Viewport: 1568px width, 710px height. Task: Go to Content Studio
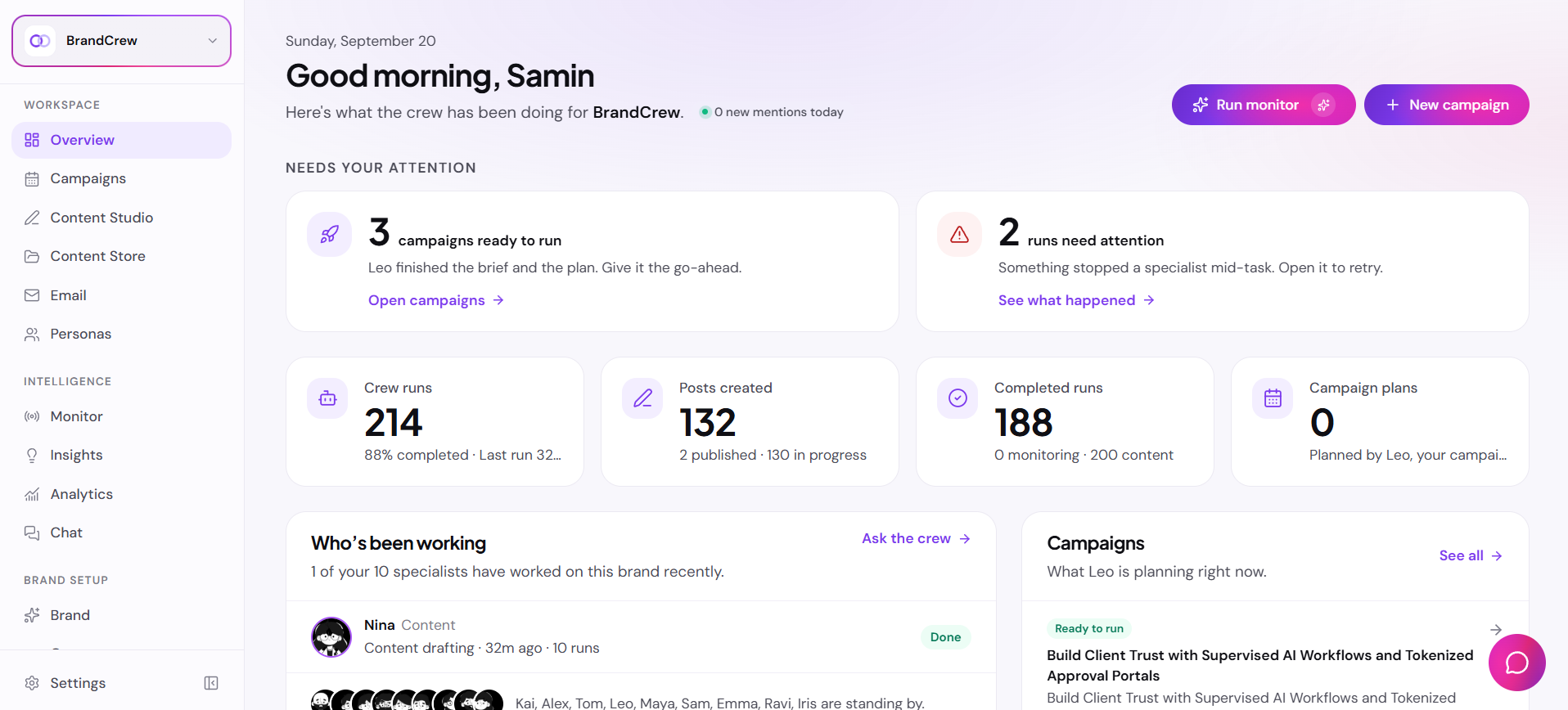[x=121, y=218]
